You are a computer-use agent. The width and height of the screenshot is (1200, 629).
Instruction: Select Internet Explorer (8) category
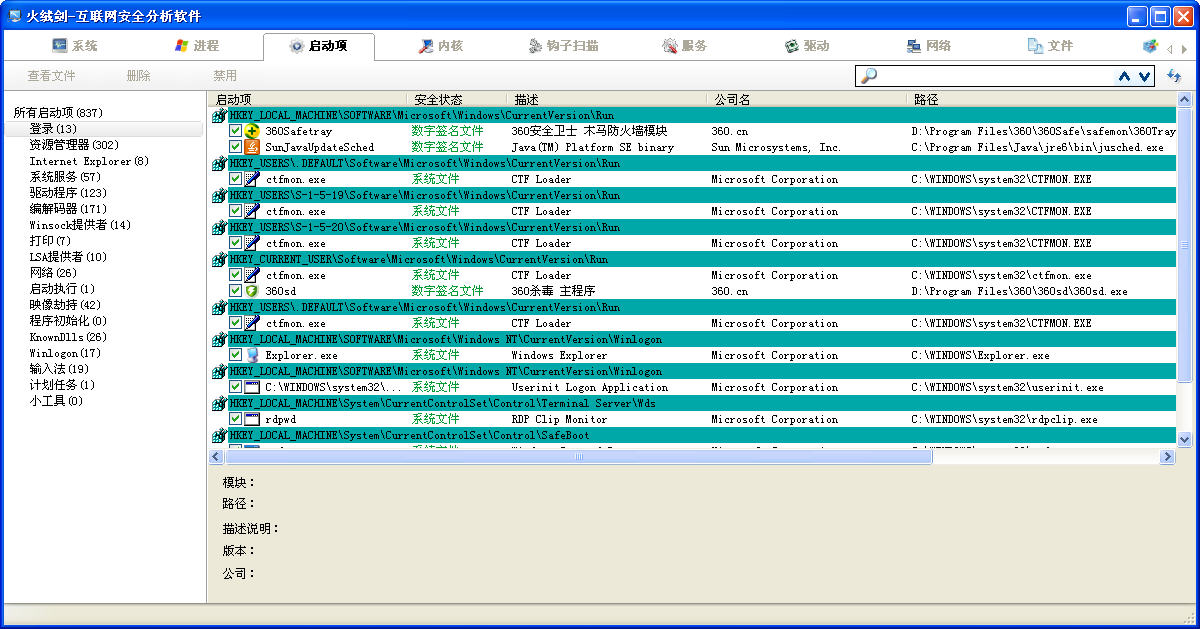coord(89,161)
